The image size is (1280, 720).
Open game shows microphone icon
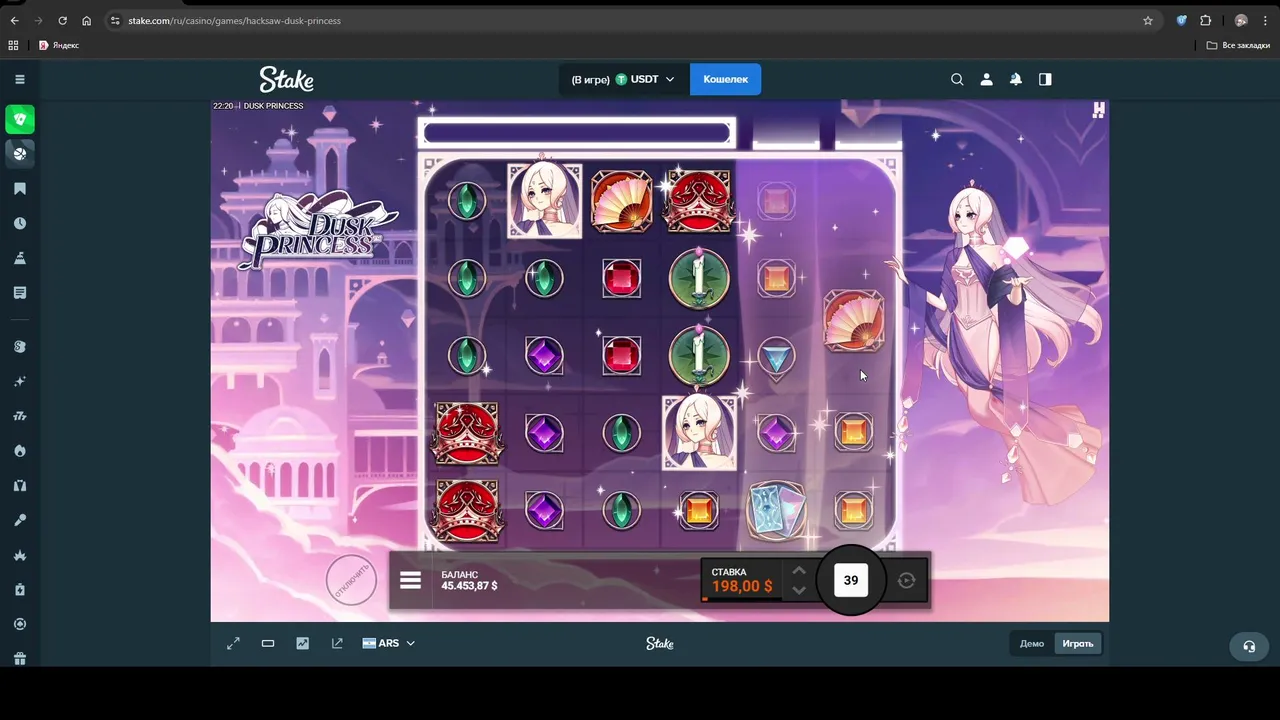point(19,520)
